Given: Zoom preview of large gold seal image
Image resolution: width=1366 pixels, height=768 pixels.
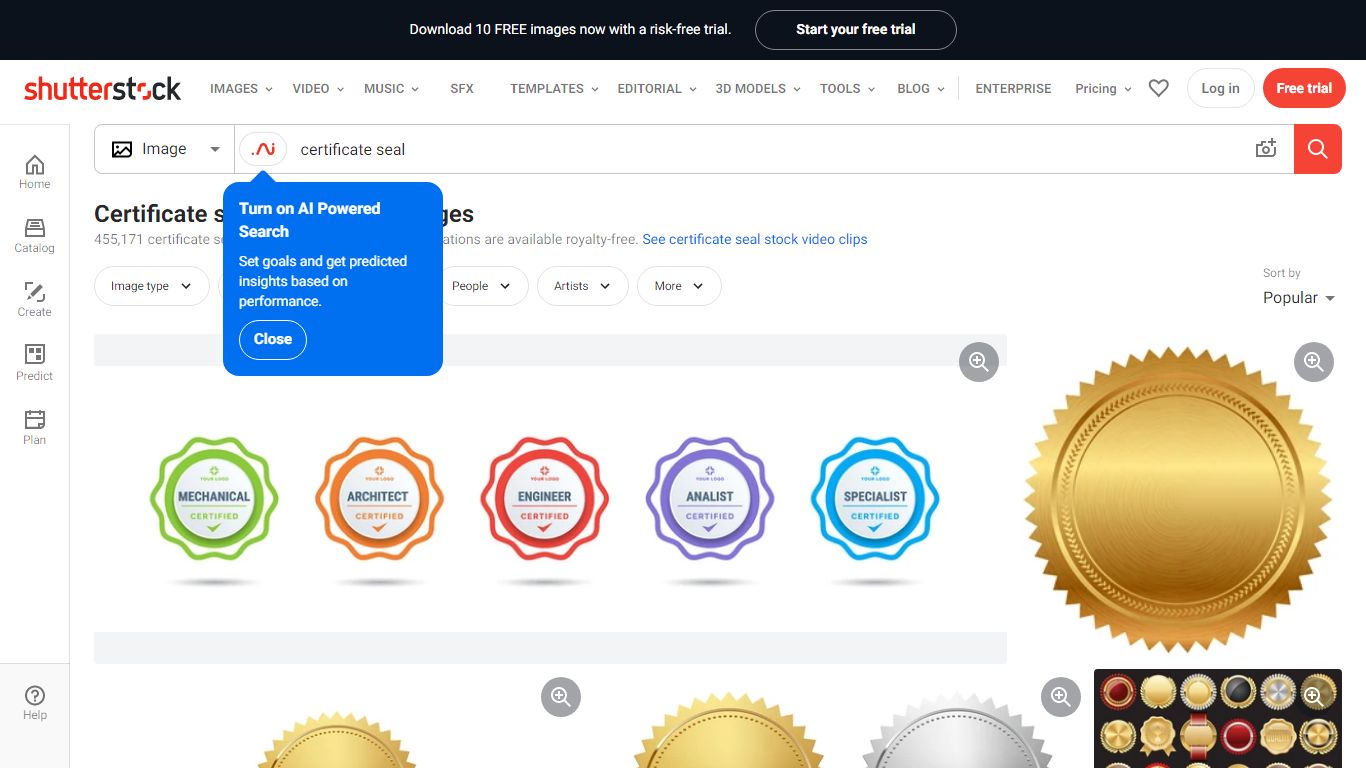Looking at the screenshot, I should click(1314, 362).
